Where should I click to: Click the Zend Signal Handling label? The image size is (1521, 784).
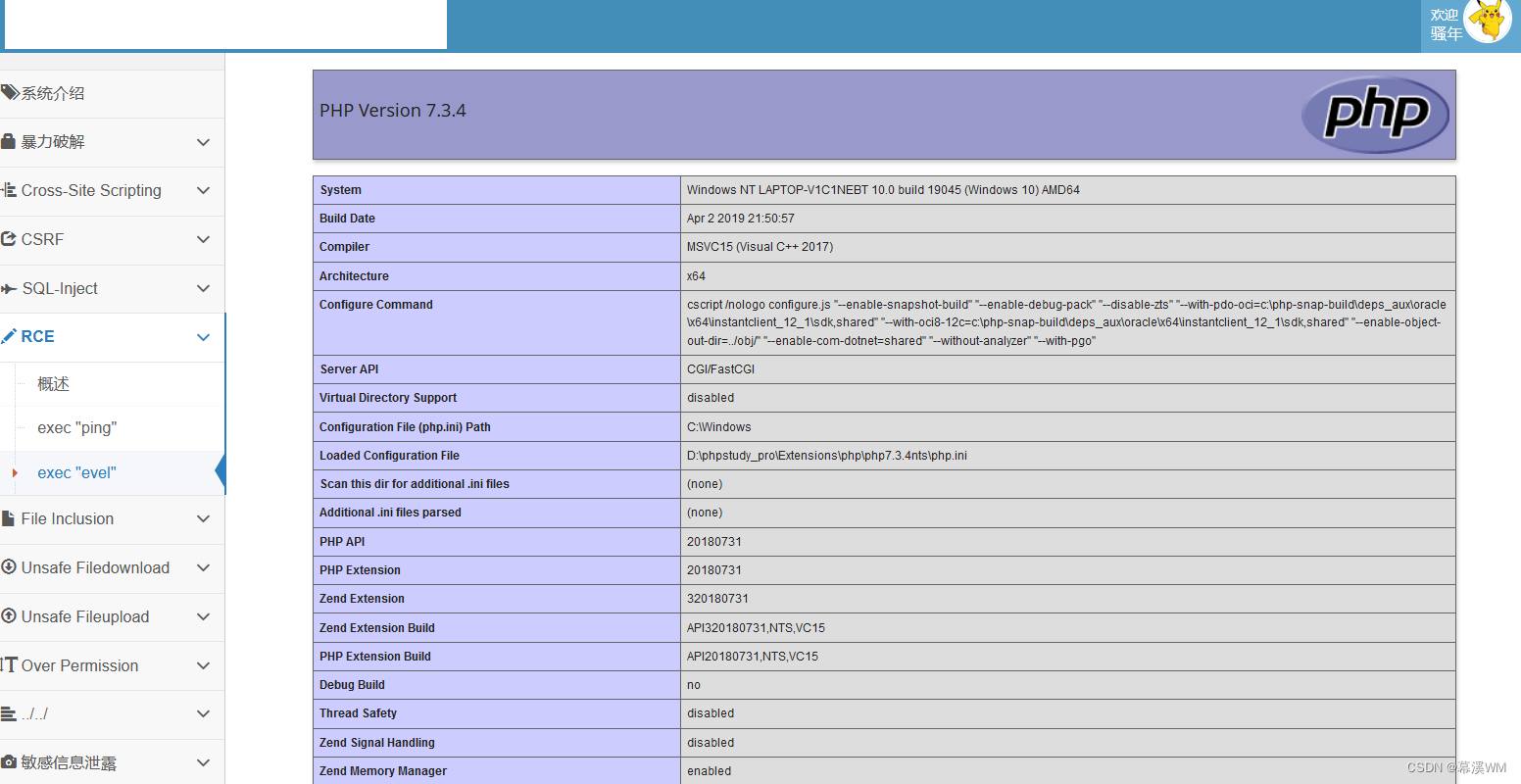coord(377,743)
